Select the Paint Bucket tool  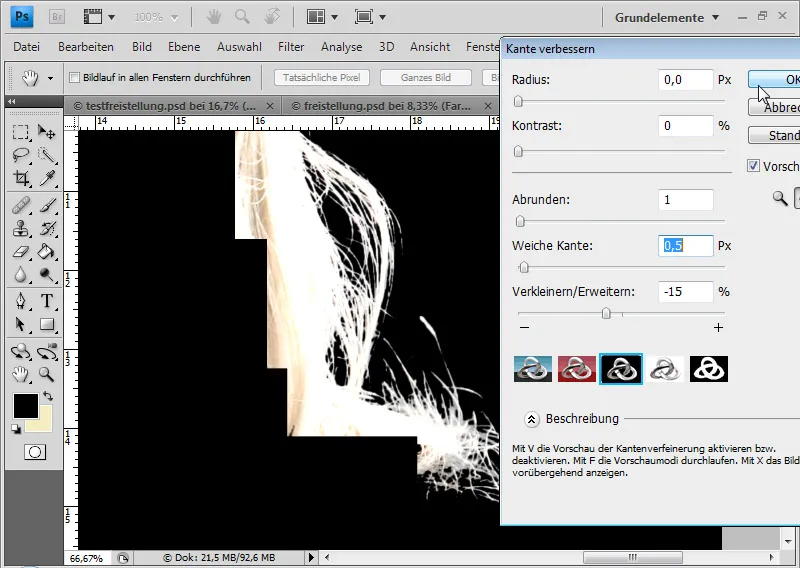46,251
